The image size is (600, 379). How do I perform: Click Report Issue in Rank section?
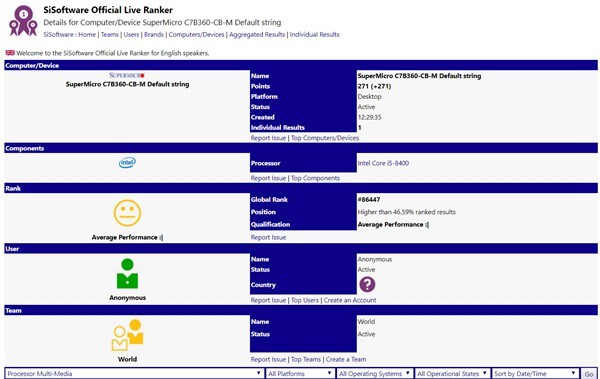click(268, 237)
